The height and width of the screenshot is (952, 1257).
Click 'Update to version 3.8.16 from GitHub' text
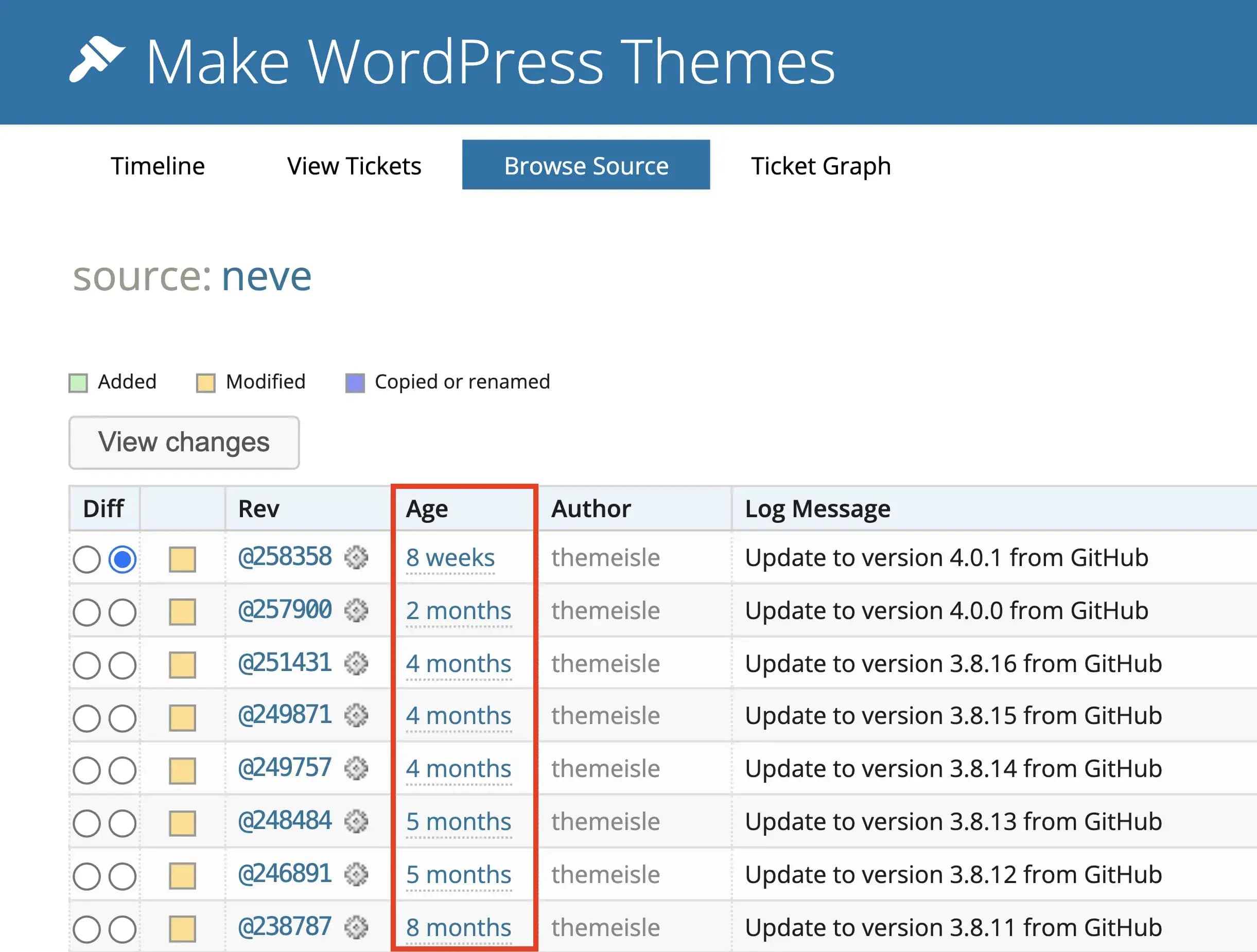pos(953,663)
